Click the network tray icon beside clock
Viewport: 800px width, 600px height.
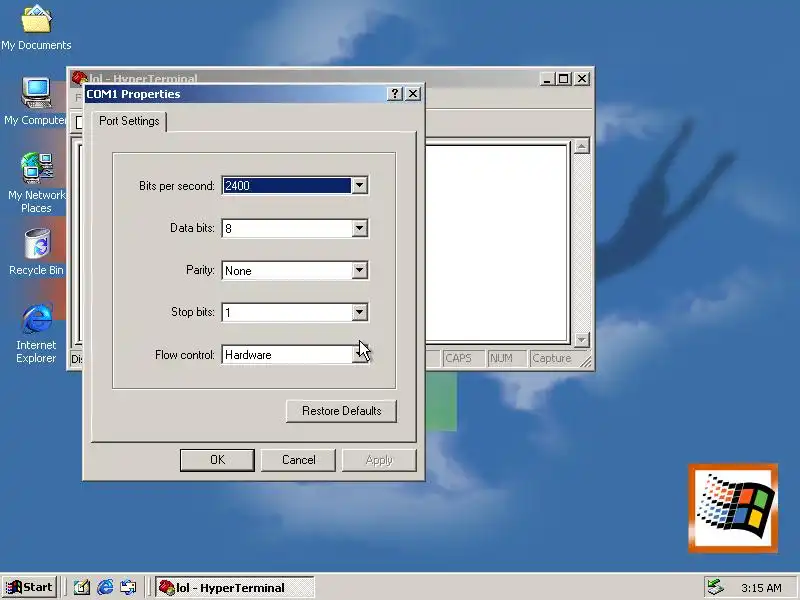[x=715, y=587]
